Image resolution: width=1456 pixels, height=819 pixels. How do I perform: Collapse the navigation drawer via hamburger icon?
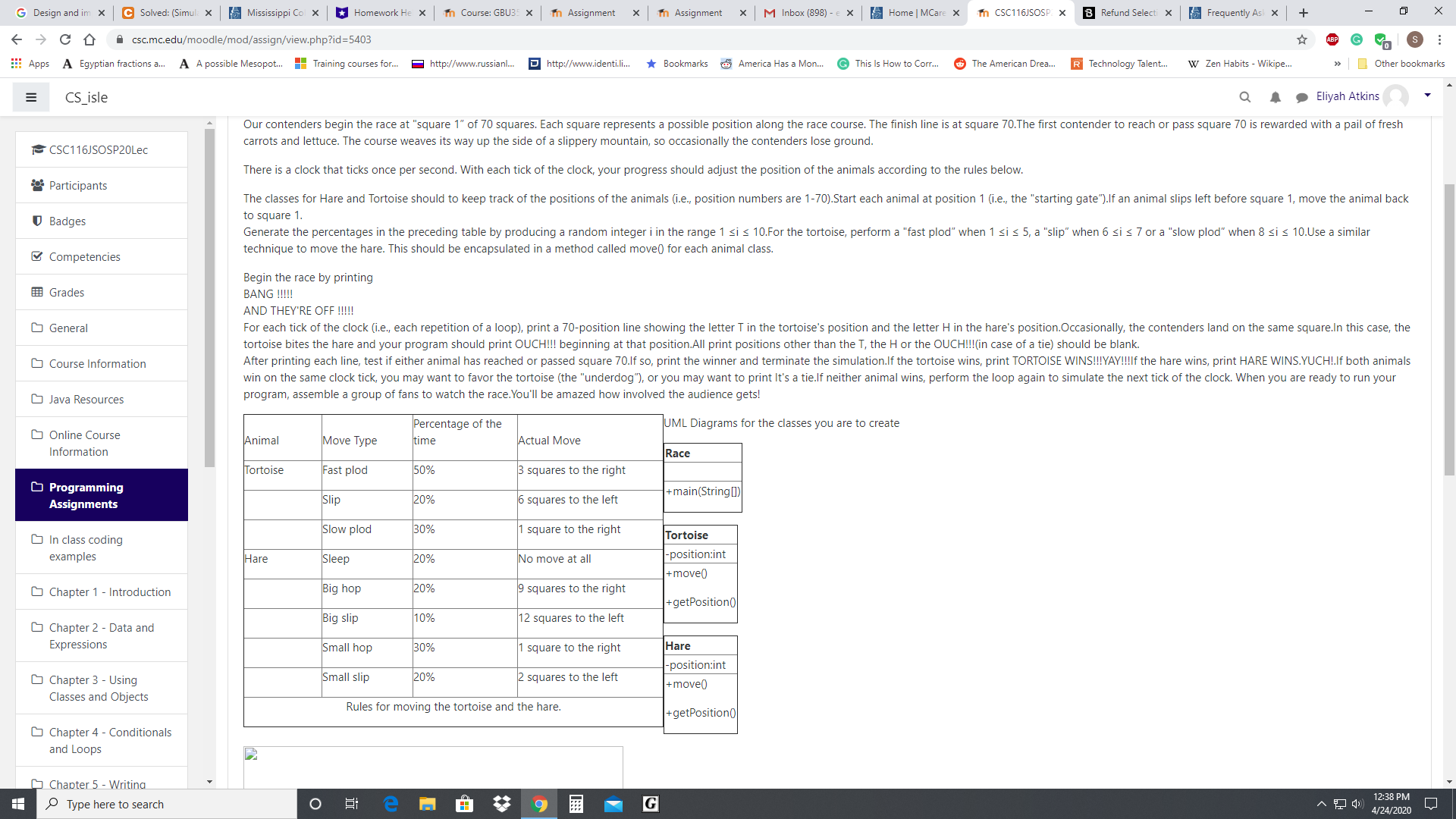[31, 97]
